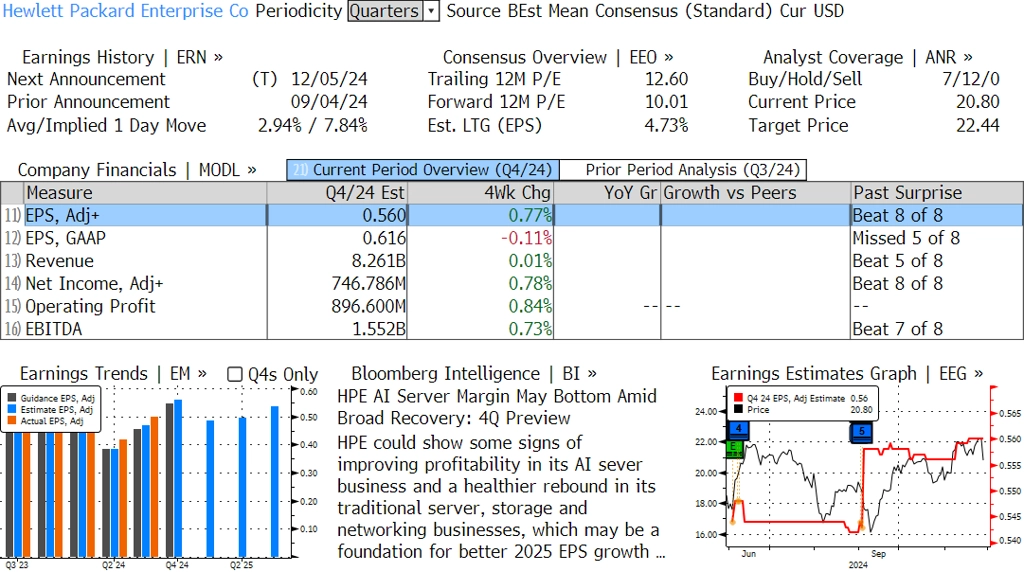Click Guidance EPS, Adj gray legend swatch
Viewport: 1024px width, 572px height.
click(x=12, y=398)
